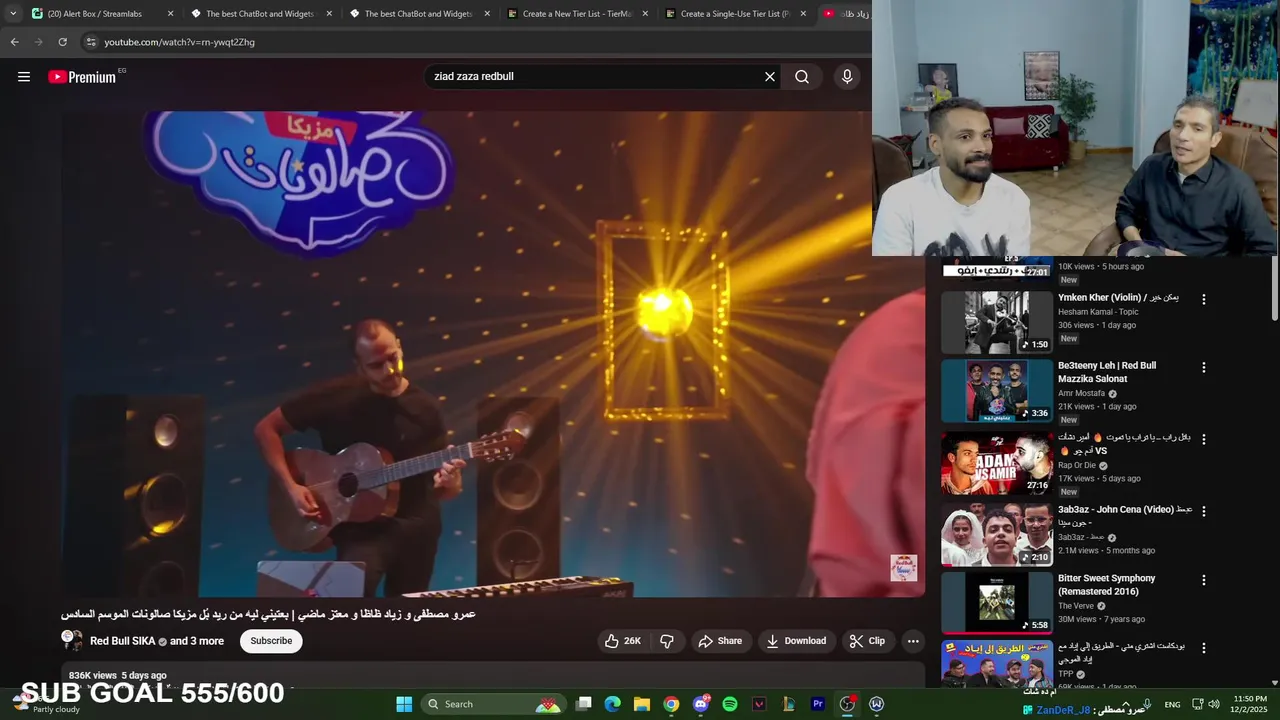The width and height of the screenshot is (1280, 720).
Task: Switch to Create a New Tier List tab
Action: coord(578,14)
